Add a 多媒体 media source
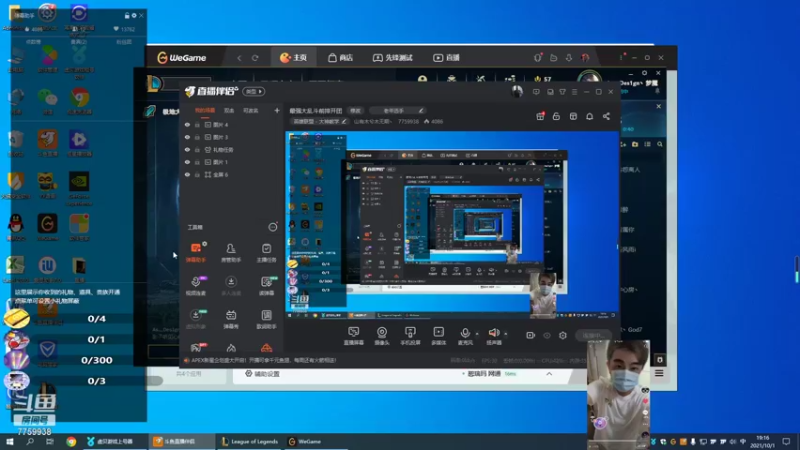The height and width of the screenshot is (450, 800). tap(438, 336)
